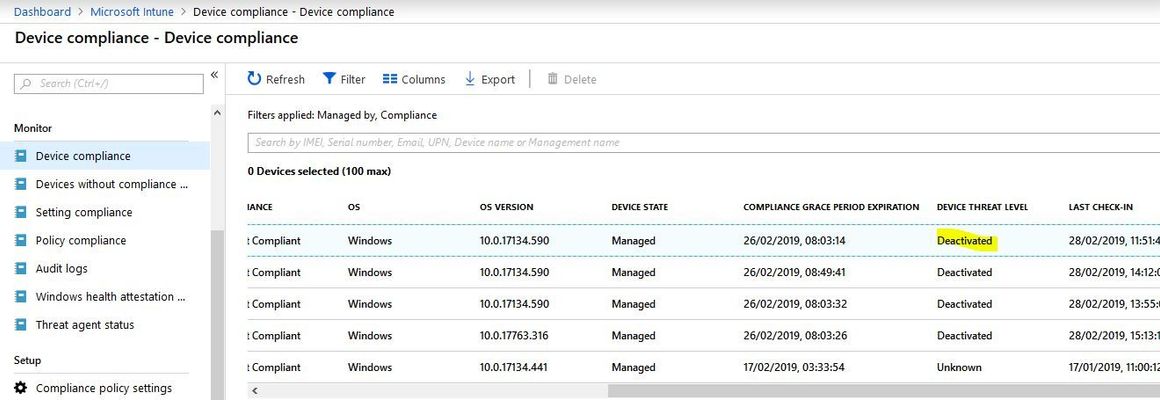Select the Unknown threat level cell

[x=959, y=367]
